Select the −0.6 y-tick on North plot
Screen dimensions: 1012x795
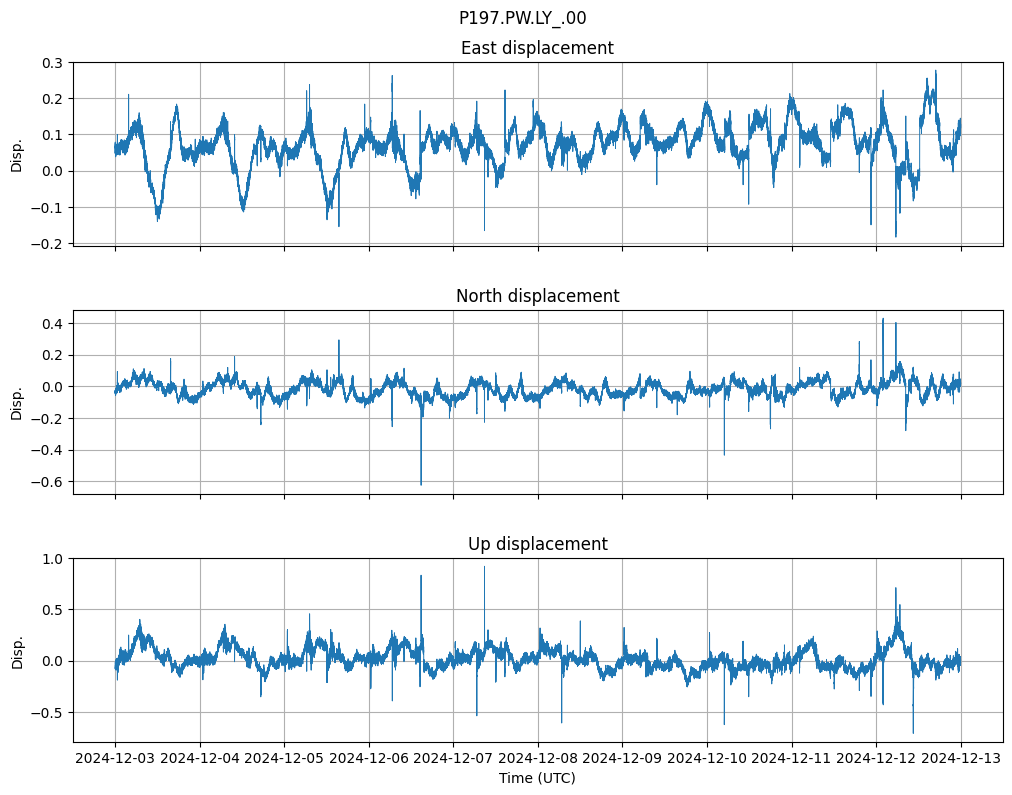tap(48, 482)
